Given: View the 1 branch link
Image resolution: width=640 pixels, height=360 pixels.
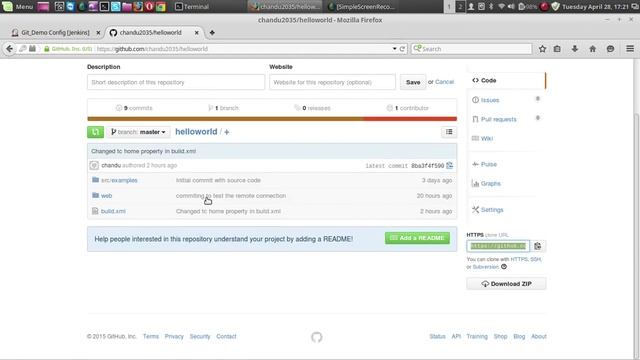Looking at the screenshot, I should click(x=223, y=108).
